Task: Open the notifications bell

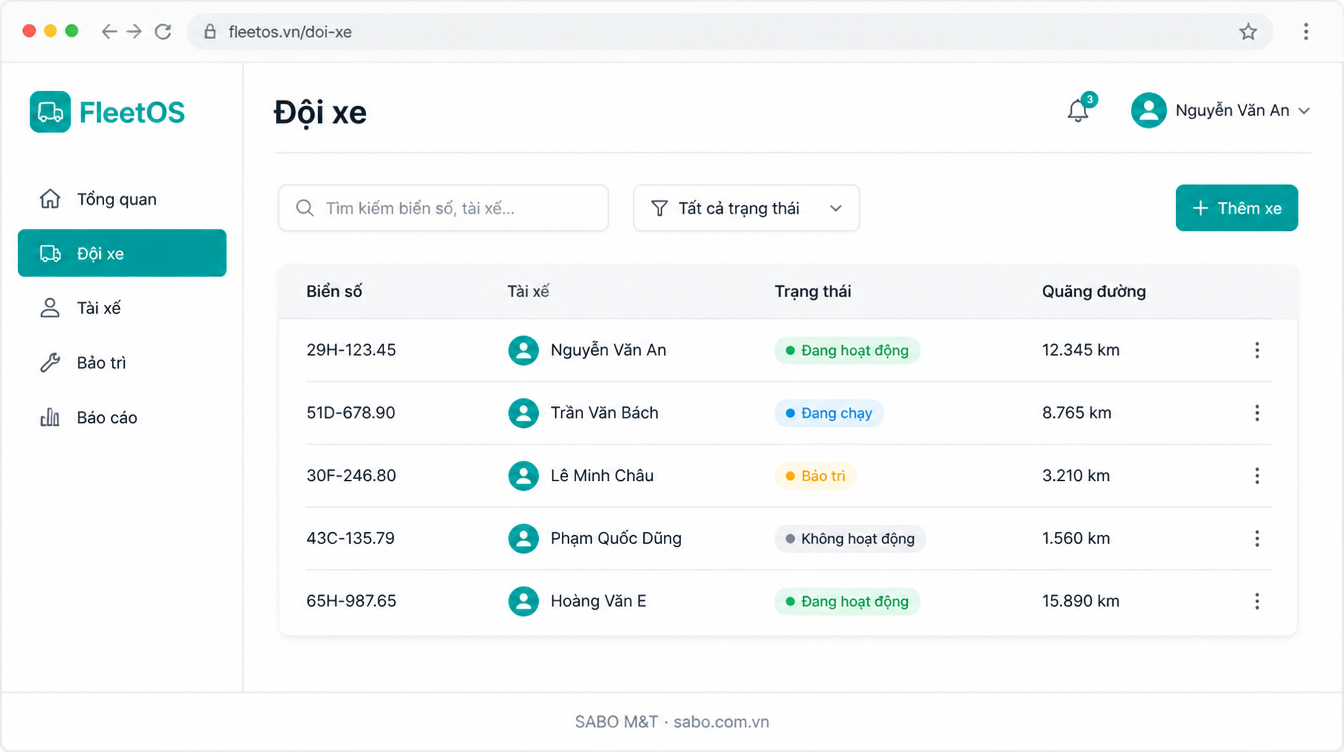Action: pos(1078,110)
